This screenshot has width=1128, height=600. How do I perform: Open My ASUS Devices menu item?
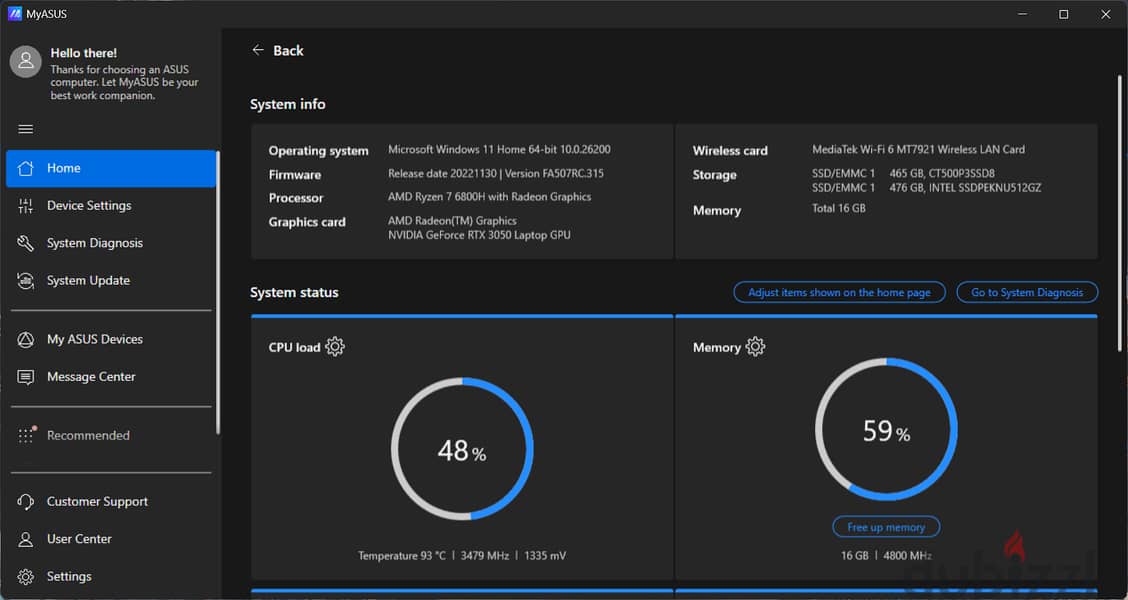(111, 340)
